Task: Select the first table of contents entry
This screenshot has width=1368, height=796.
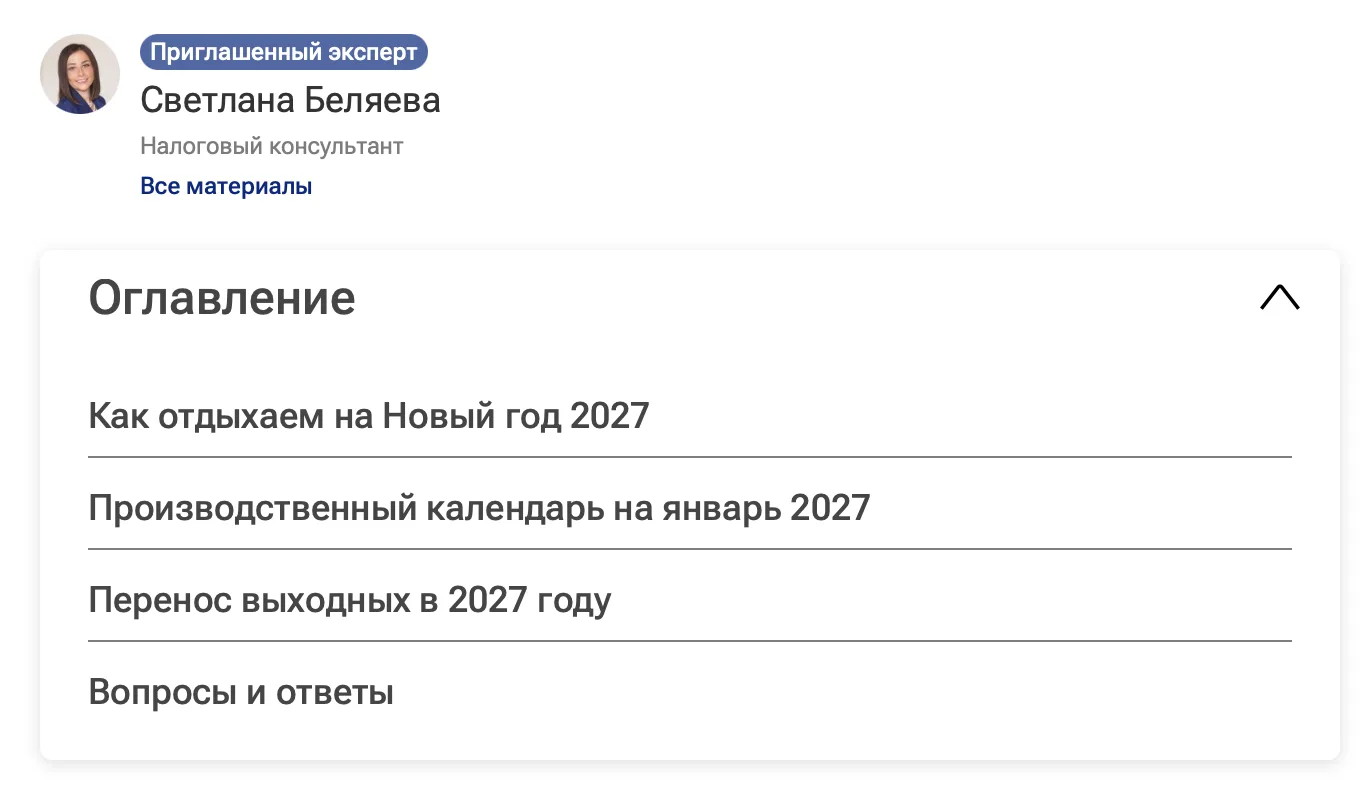Action: (369, 416)
